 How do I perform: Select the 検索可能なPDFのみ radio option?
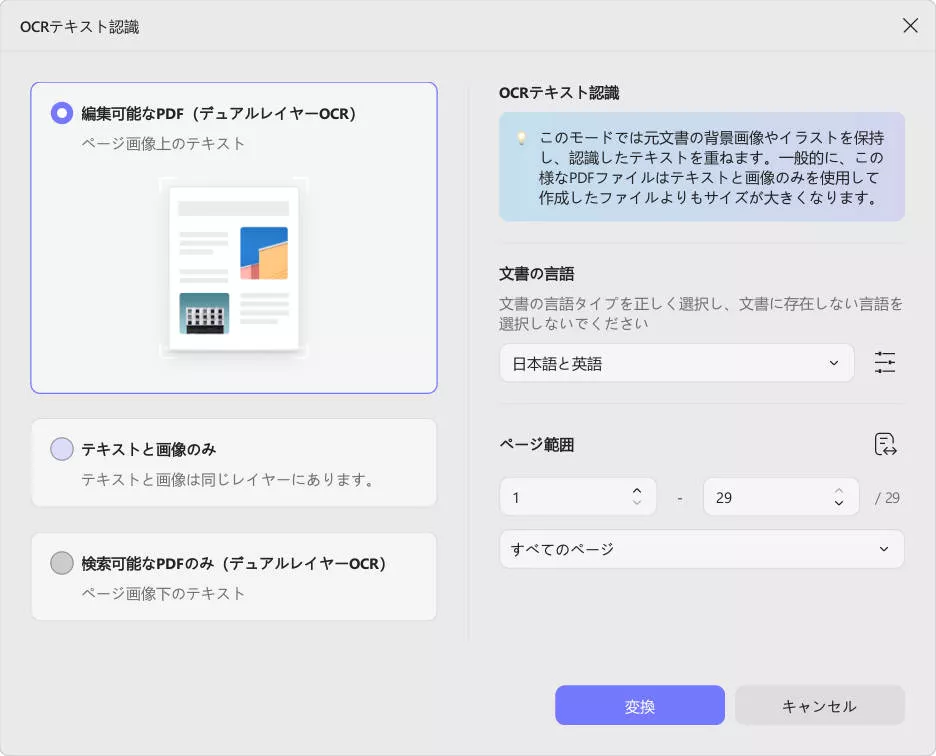tap(62, 563)
